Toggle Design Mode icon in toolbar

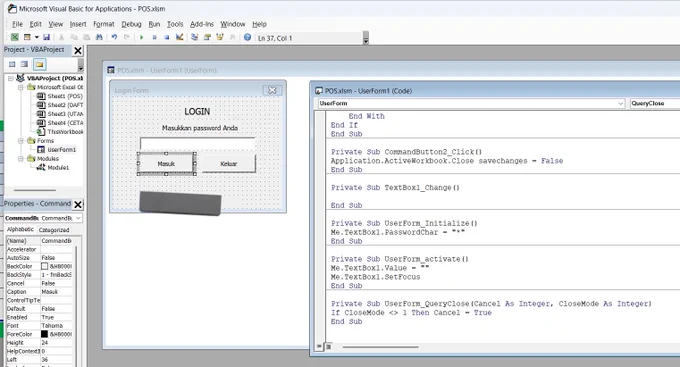tap(180, 38)
